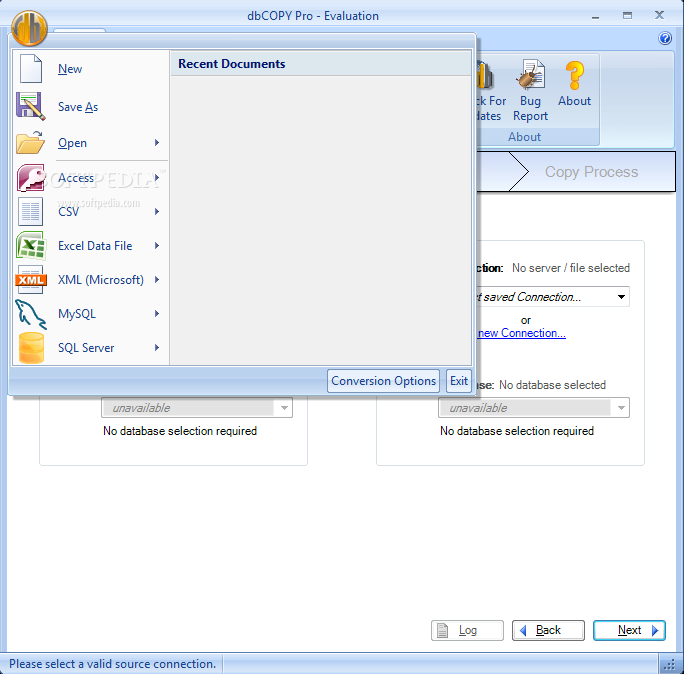684x674 pixels.
Task: Click the SQL Server yellow cylinder icon
Action: click(x=31, y=348)
